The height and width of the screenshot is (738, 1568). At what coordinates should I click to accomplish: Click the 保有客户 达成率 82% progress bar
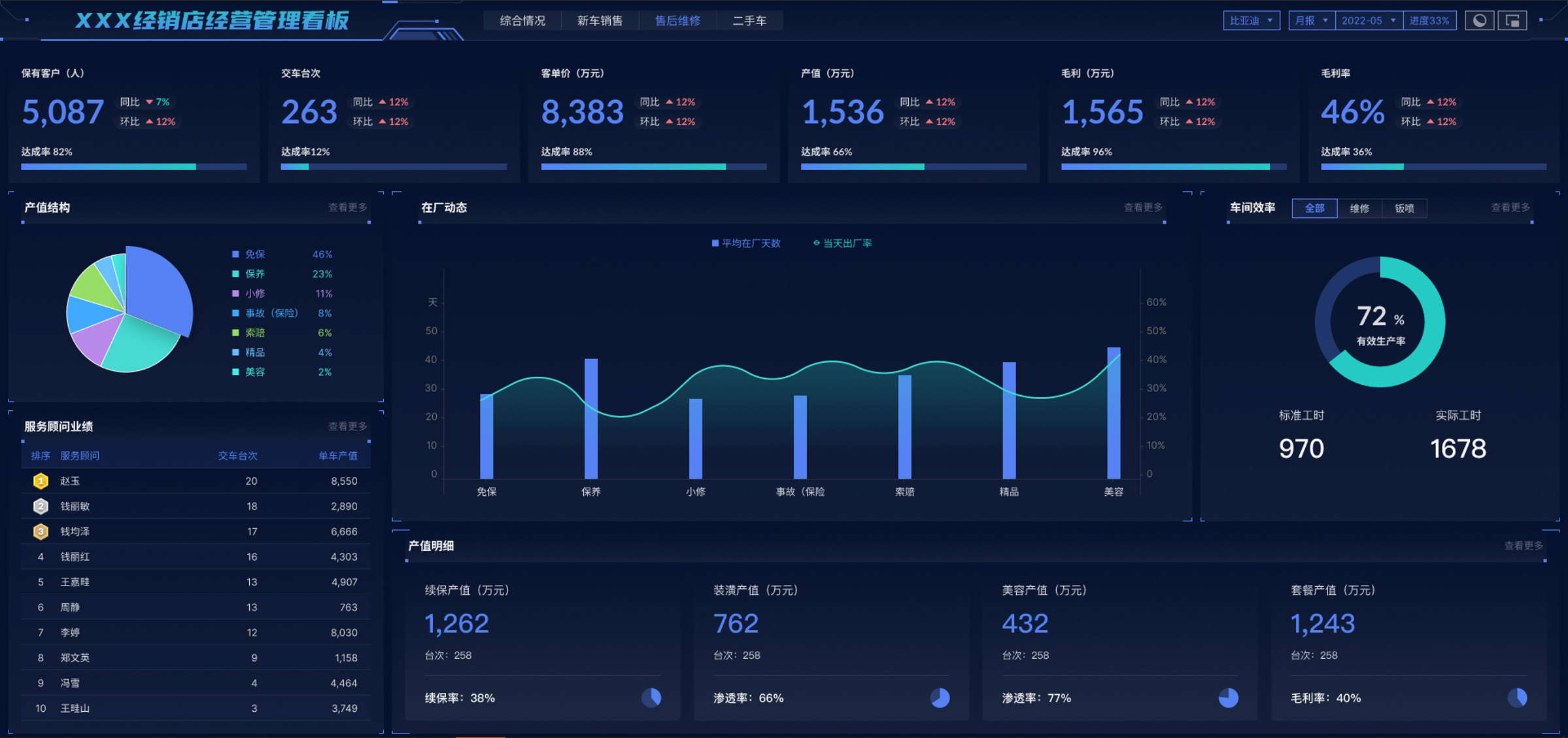[x=133, y=167]
